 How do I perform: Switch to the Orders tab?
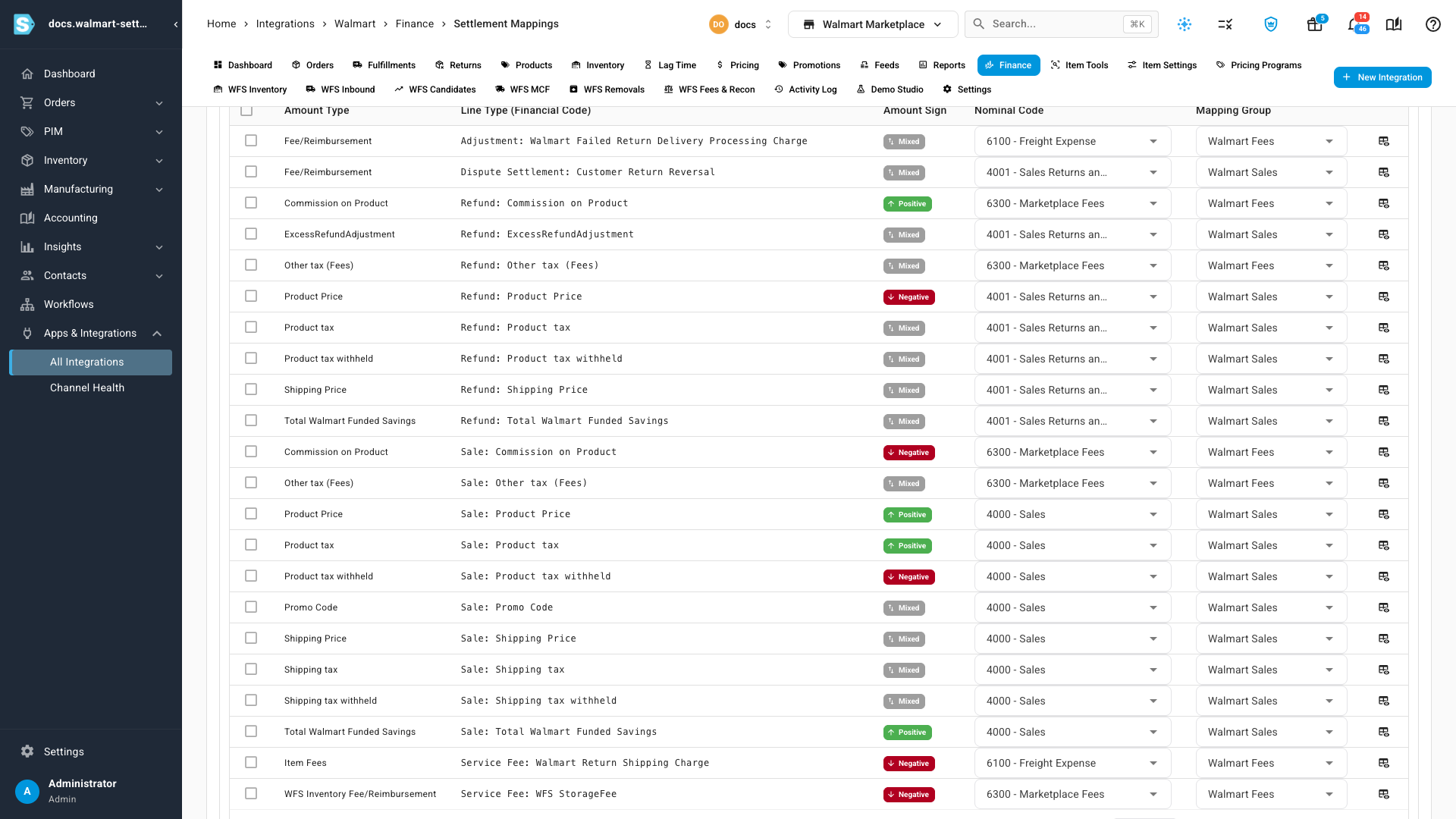tap(312, 65)
